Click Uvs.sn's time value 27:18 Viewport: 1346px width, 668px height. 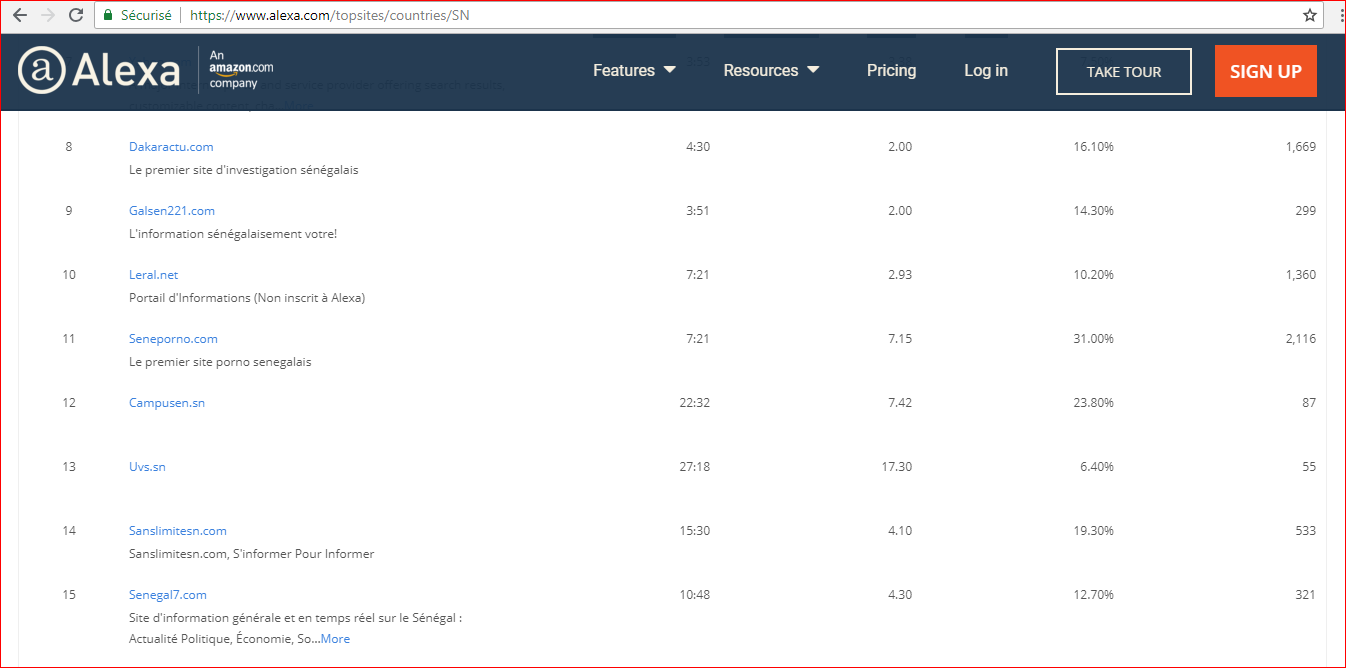pos(694,467)
